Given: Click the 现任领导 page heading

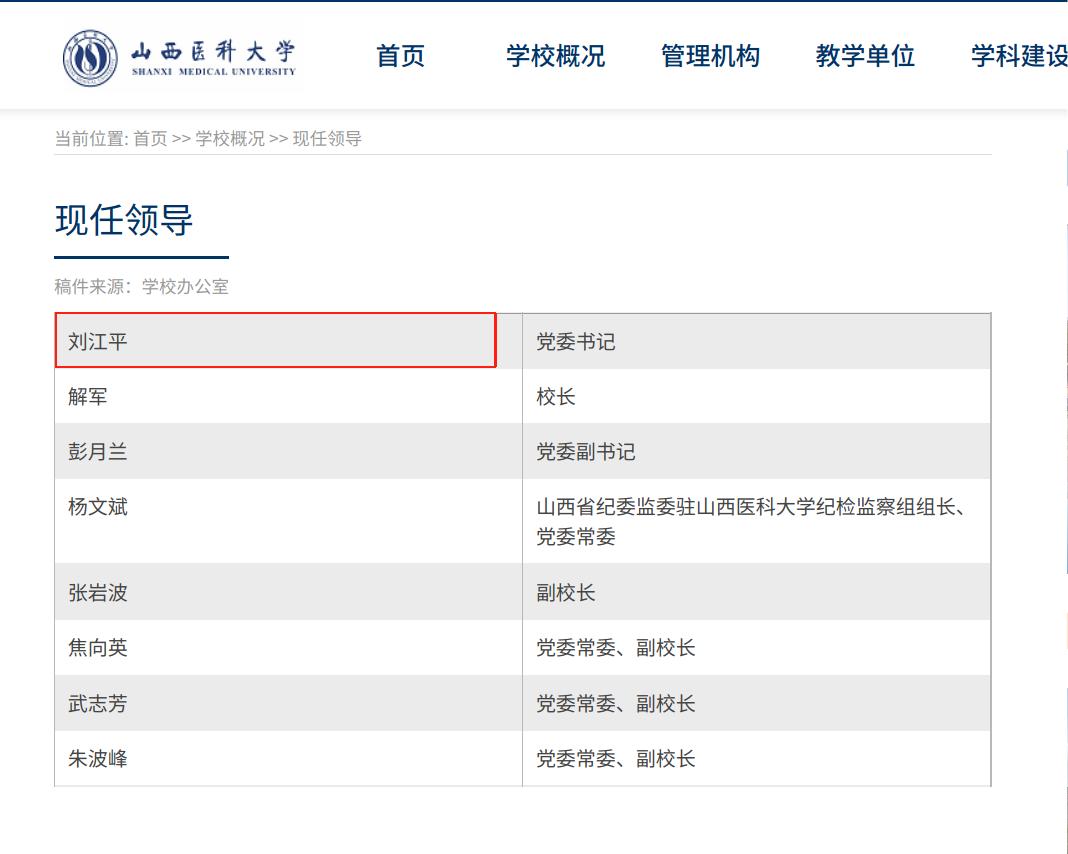Looking at the screenshot, I should pyautogui.click(x=124, y=220).
